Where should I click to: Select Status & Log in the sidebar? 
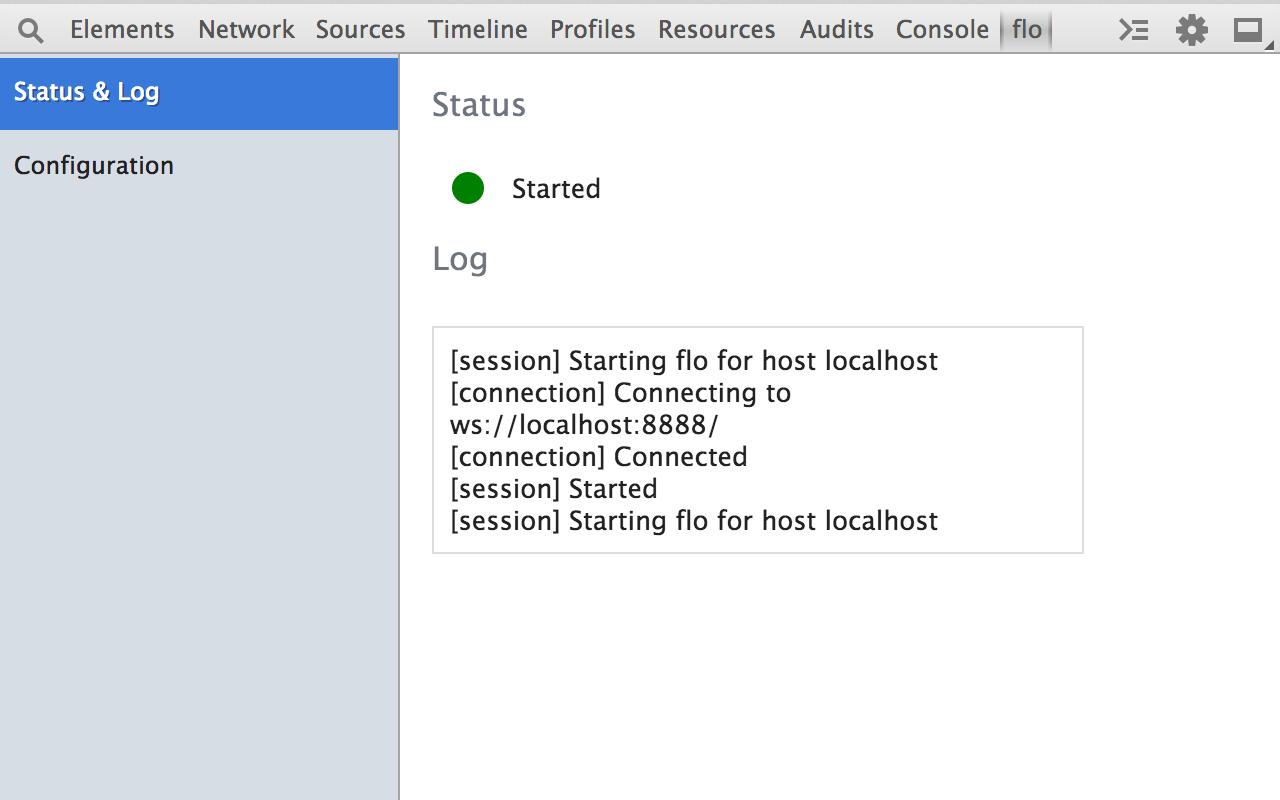(87, 92)
